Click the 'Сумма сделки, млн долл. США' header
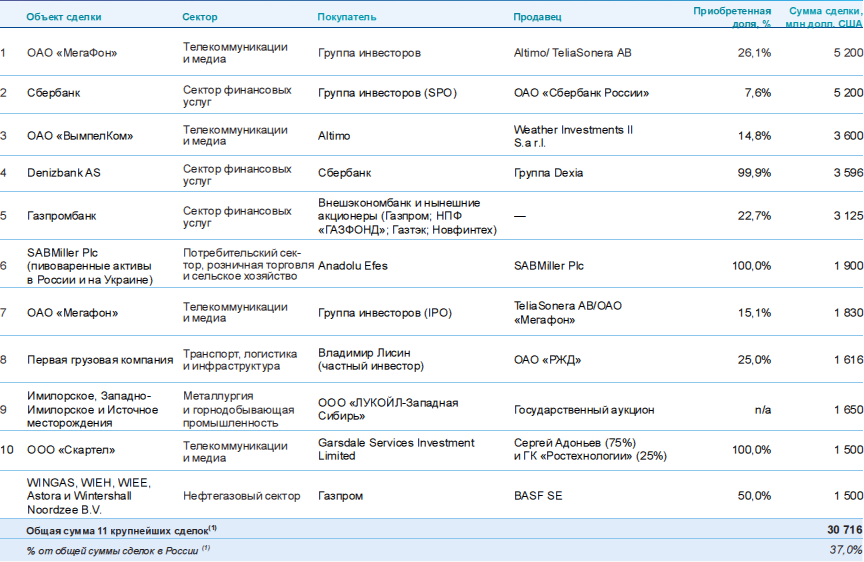This screenshot has width=864, height=562. [824, 17]
